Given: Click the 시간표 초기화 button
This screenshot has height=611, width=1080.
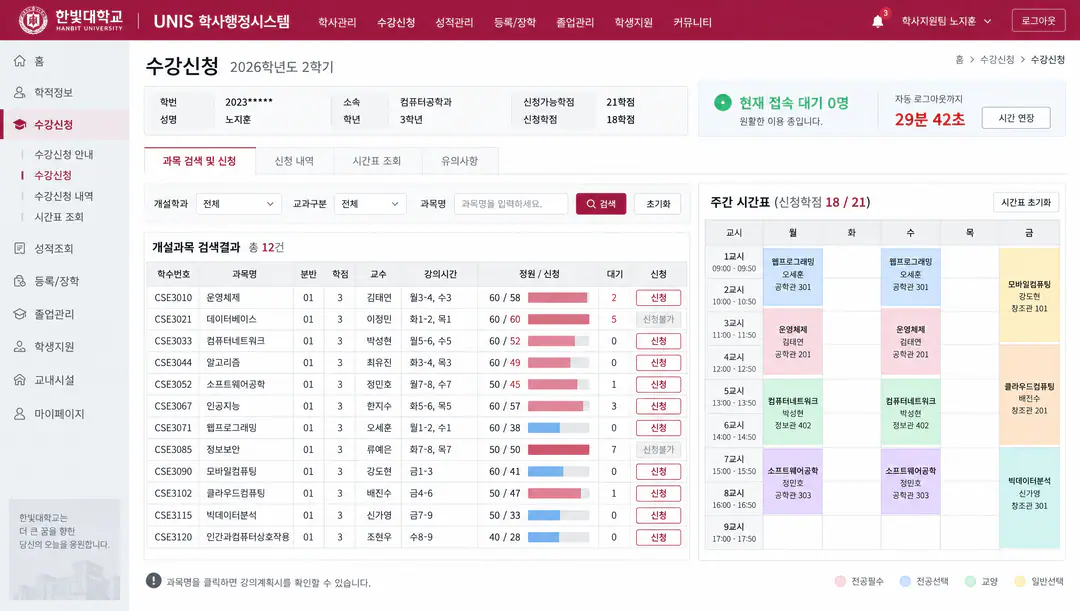Looking at the screenshot, I should (x=1026, y=203).
